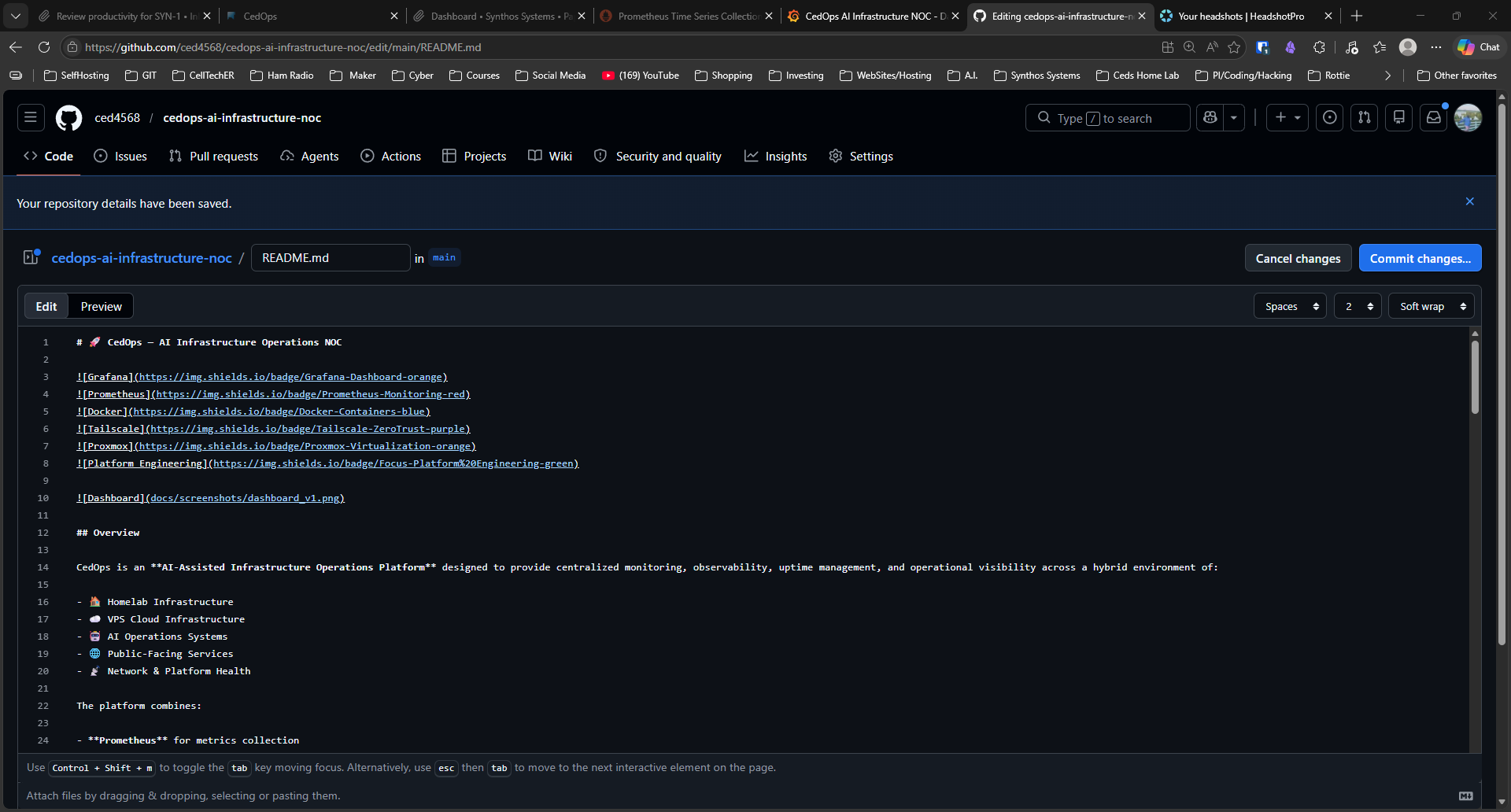Screen dimensions: 1511x812
Task: Open the Pull requests repository tab
Action: (x=213, y=156)
